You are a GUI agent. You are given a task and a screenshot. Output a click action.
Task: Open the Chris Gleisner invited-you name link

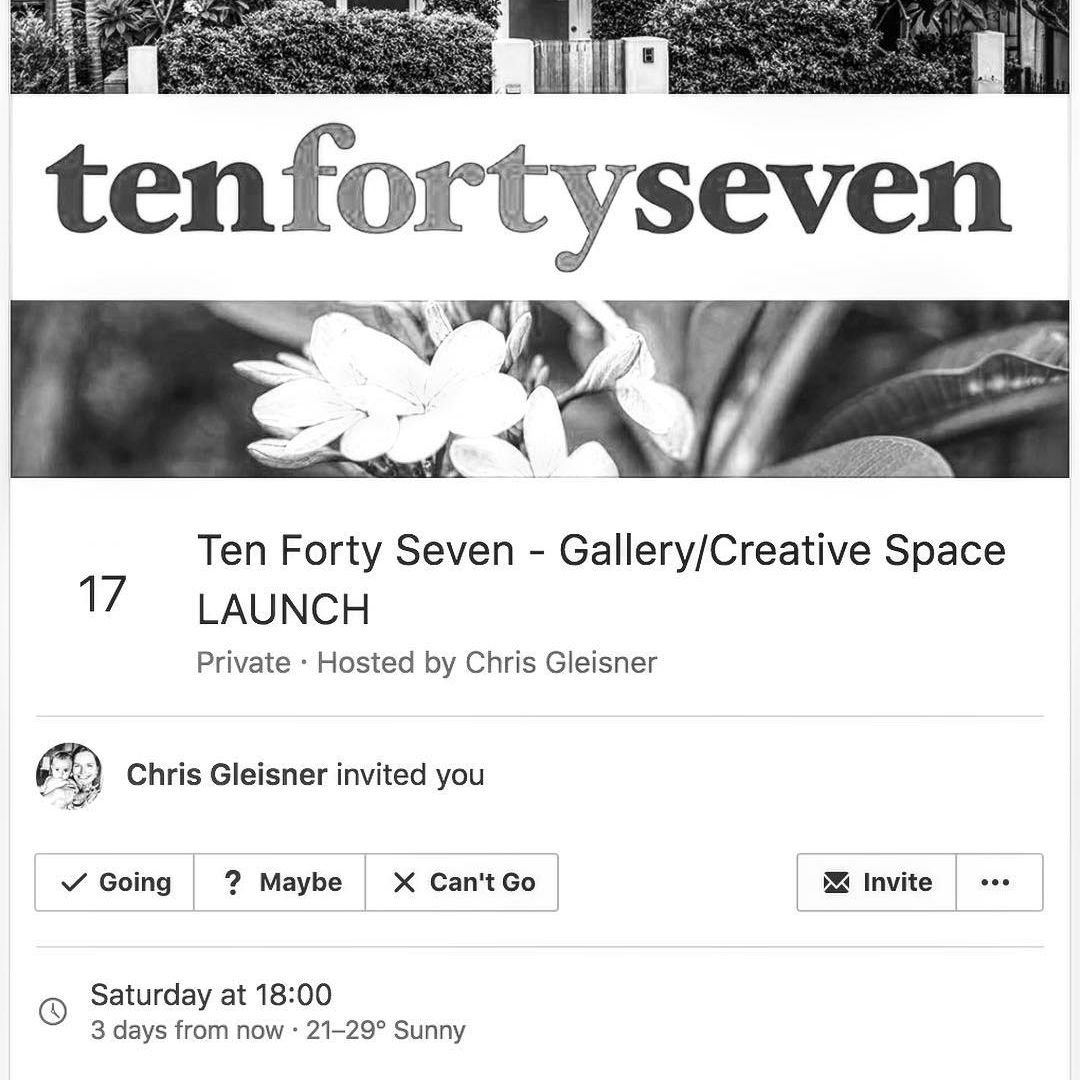pyautogui.click(x=227, y=775)
